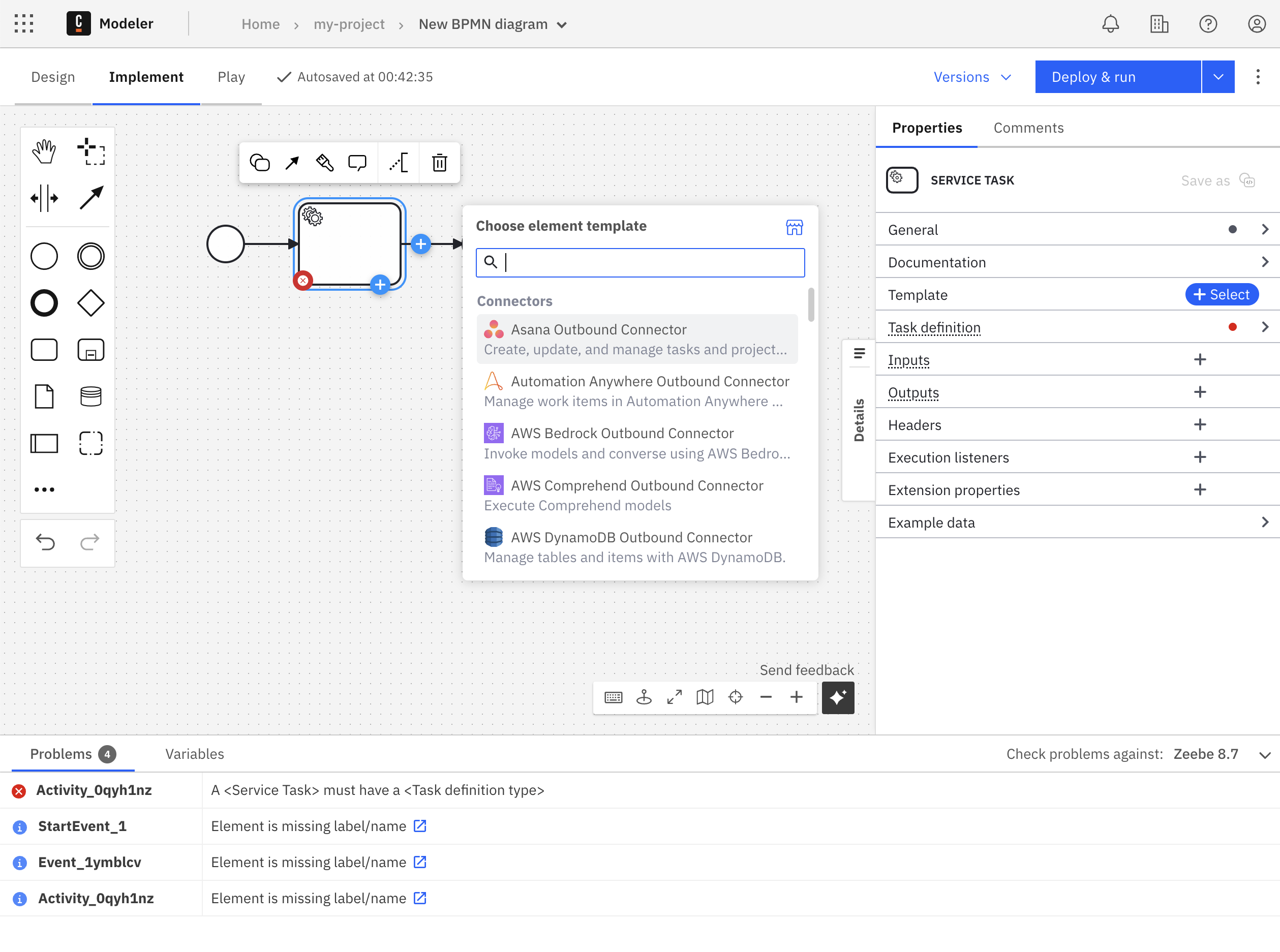Image resolution: width=1280 pixels, height=952 pixels.
Task: Change the Zeebe 8.7 version dropdown
Action: tap(1222, 754)
